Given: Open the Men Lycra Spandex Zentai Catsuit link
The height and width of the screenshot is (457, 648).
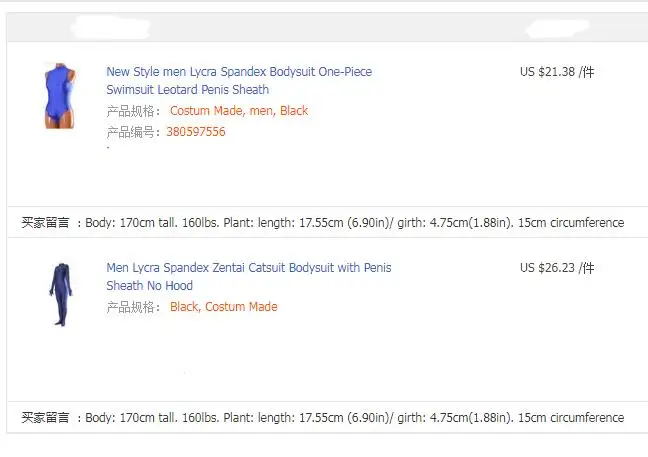Looking at the screenshot, I should click(x=249, y=268).
